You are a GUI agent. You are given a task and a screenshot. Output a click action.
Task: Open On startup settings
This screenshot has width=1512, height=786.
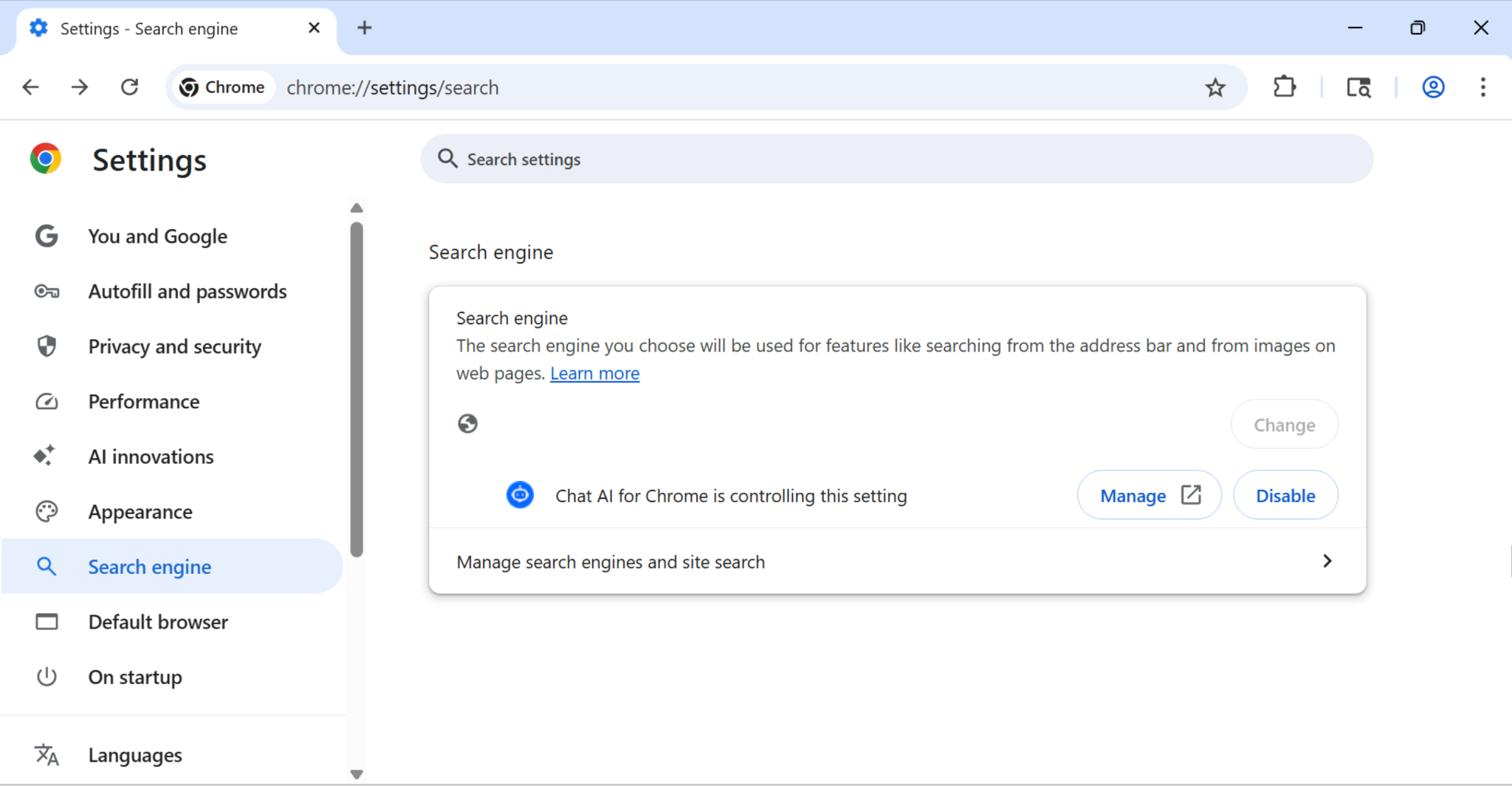point(173,677)
